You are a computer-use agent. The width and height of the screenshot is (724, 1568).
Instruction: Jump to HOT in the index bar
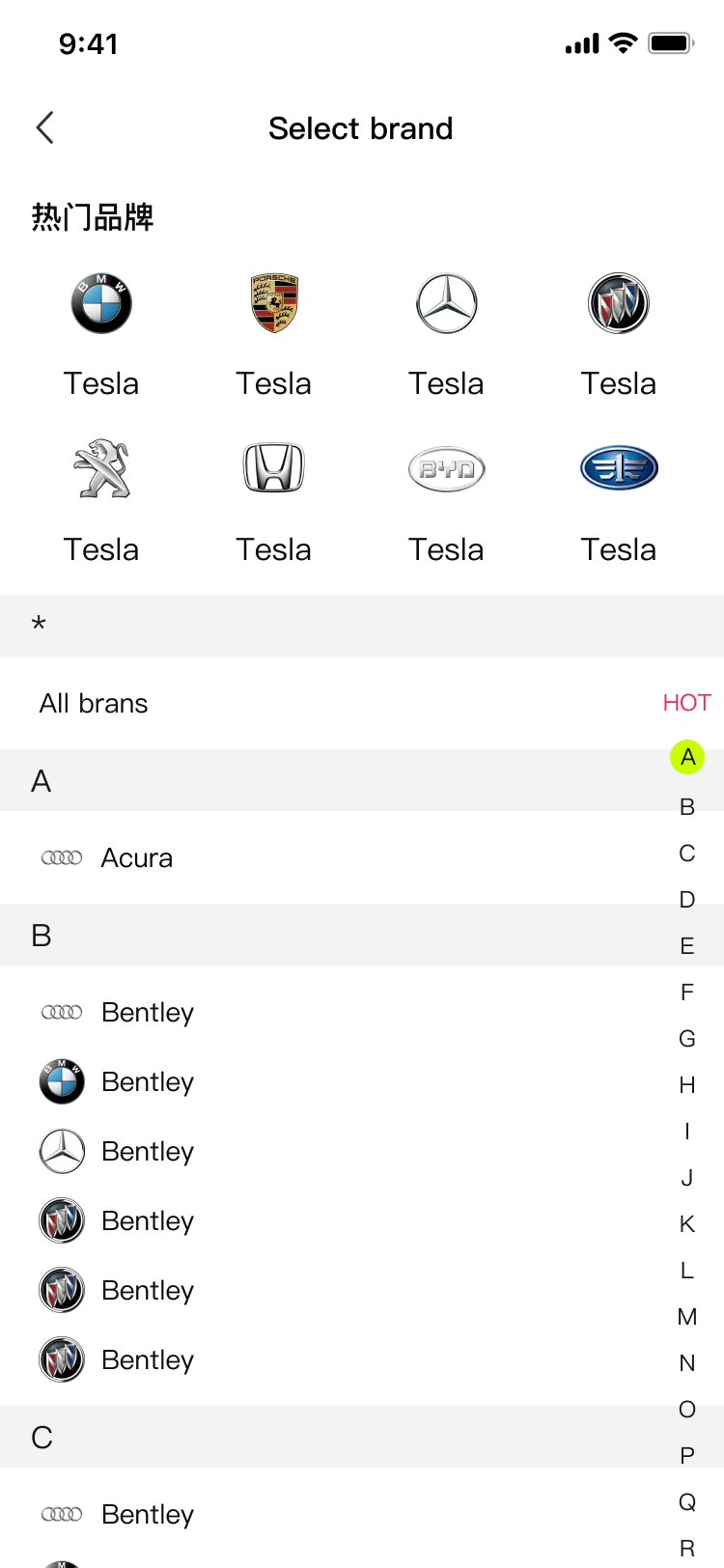click(686, 703)
